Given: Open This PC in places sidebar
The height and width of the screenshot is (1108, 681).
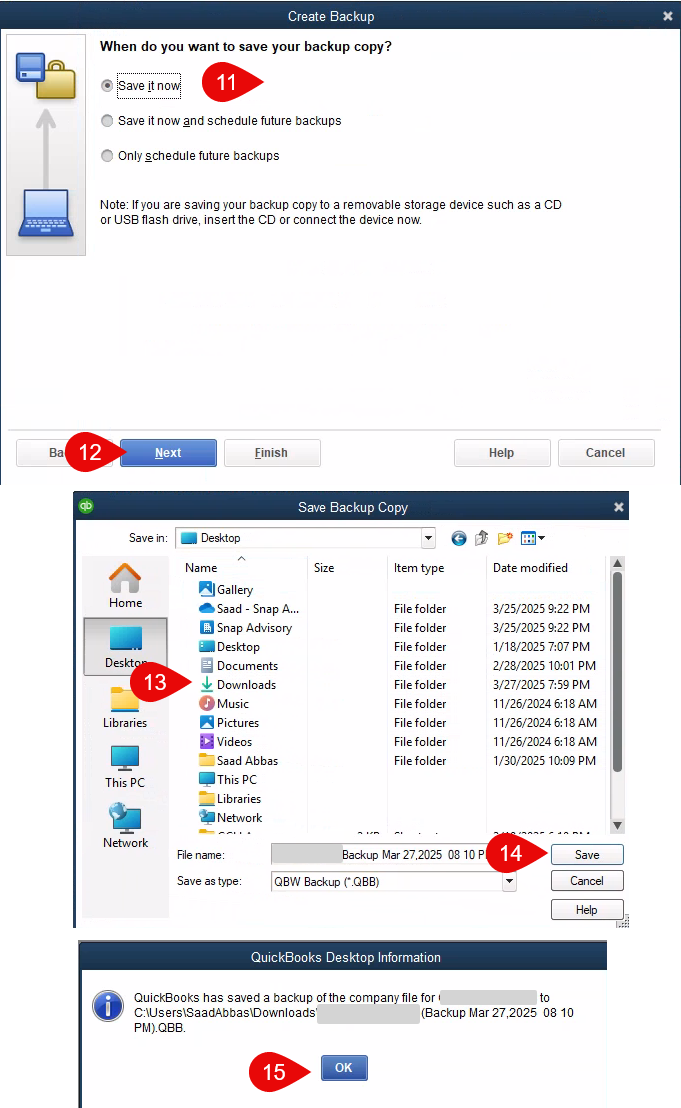Looking at the screenshot, I should pyautogui.click(x=125, y=767).
